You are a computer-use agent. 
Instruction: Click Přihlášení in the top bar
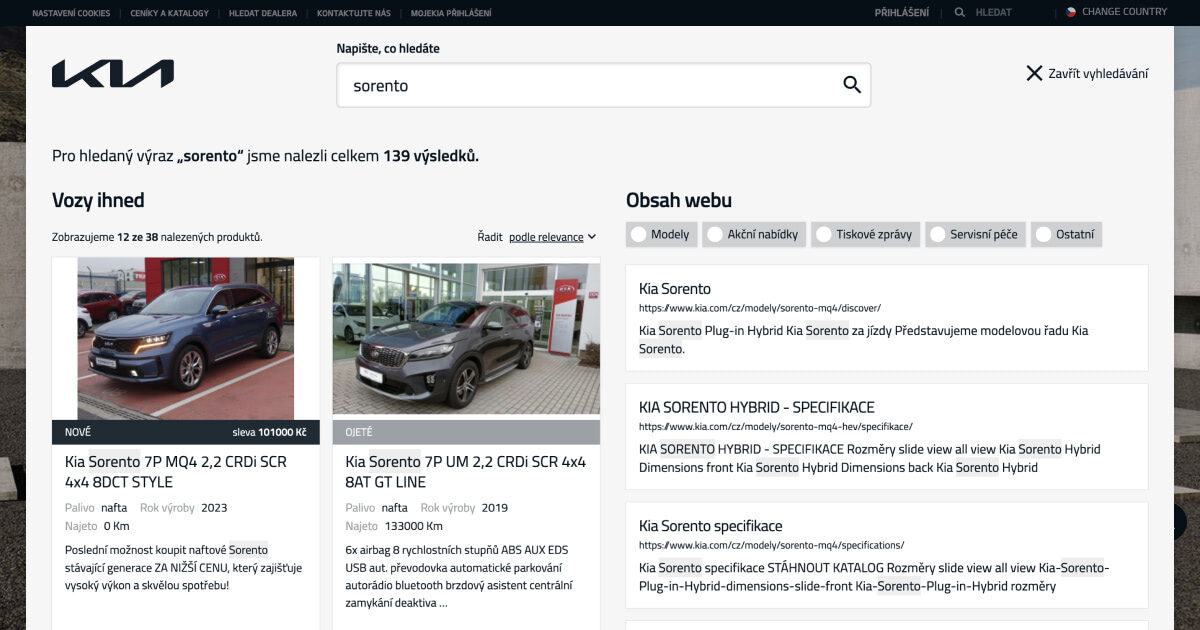(x=901, y=13)
